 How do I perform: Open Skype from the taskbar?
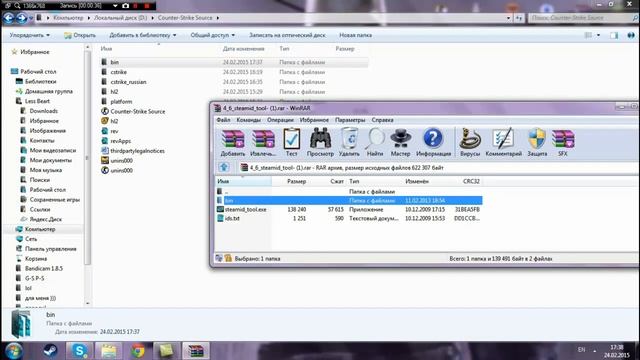(79, 351)
